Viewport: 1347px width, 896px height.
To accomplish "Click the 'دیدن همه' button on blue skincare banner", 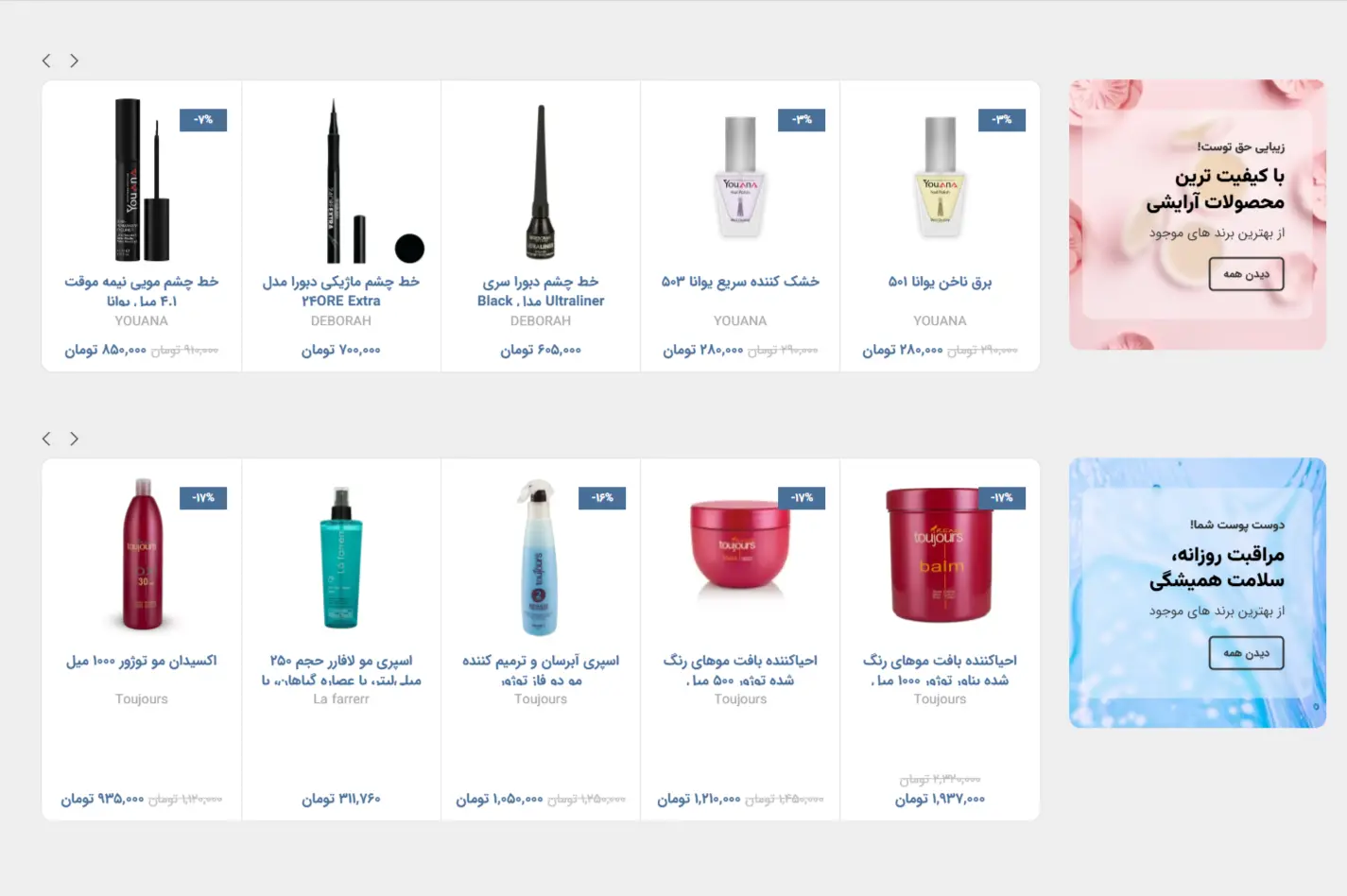I will coord(1246,653).
